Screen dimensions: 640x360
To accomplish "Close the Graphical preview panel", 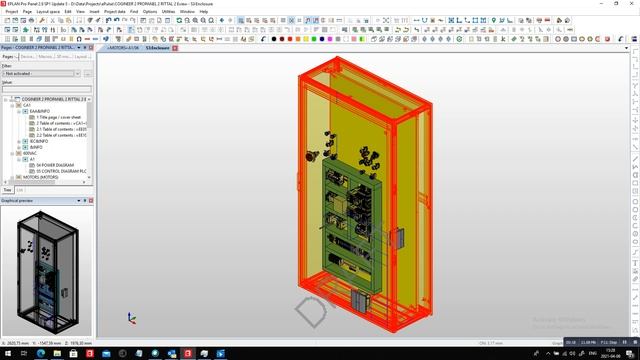I will (91, 201).
